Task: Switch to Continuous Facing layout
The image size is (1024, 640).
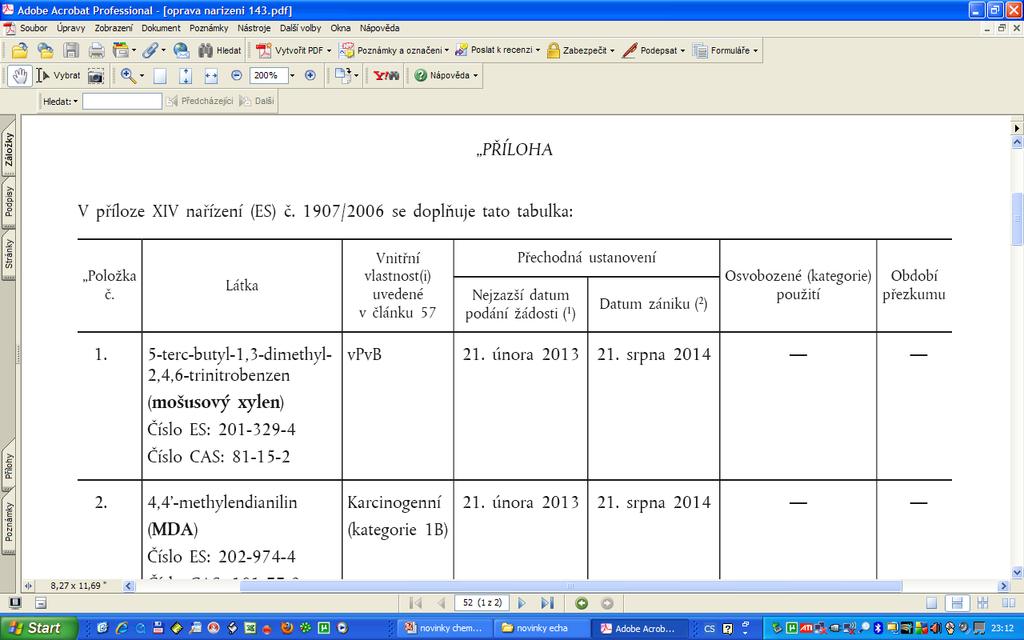Action: (982, 603)
